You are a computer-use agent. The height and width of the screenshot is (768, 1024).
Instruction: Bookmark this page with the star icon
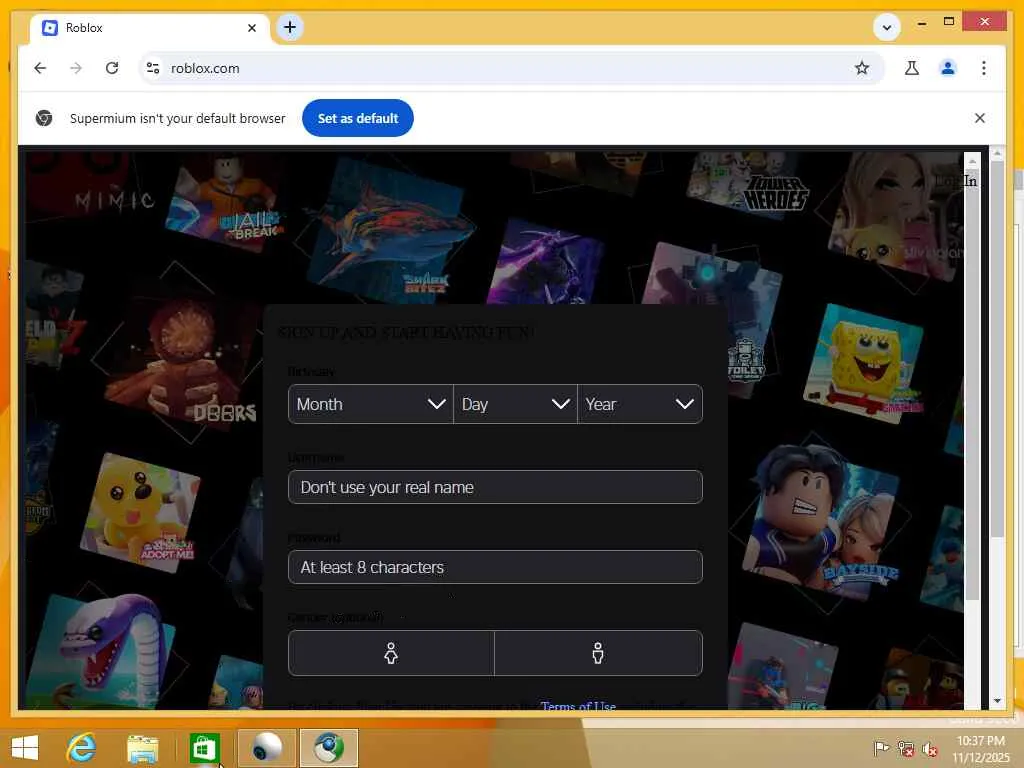861,68
